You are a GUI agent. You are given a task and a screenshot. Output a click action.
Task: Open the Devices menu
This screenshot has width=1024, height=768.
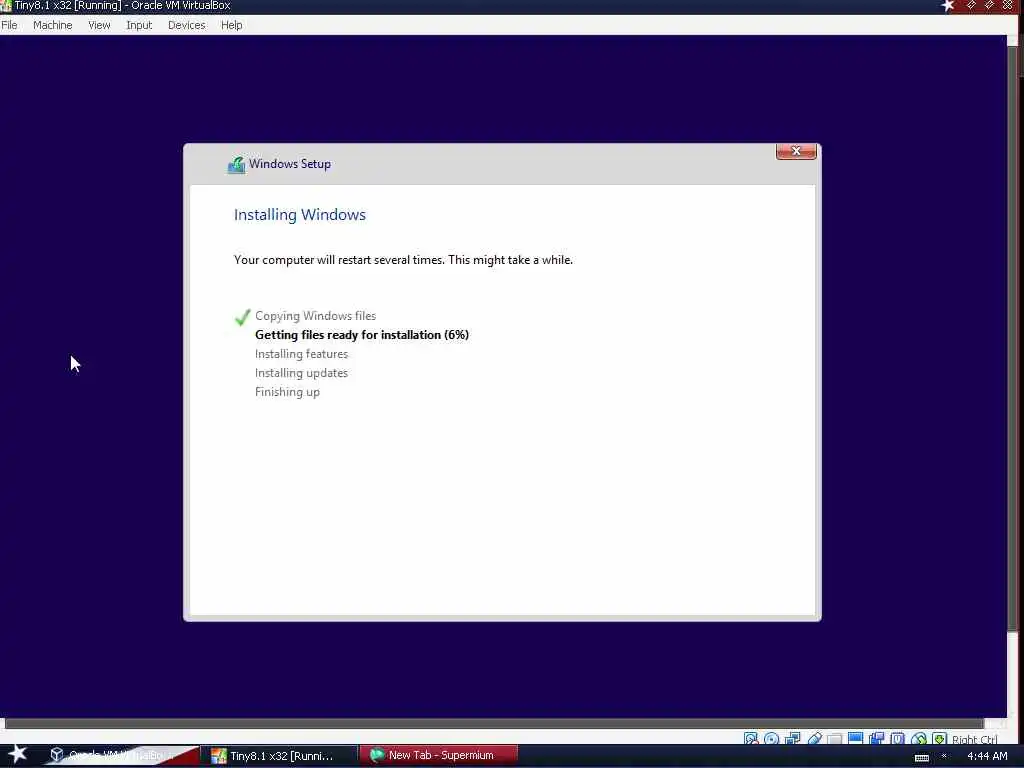pyautogui.click(x=186, y=25)
